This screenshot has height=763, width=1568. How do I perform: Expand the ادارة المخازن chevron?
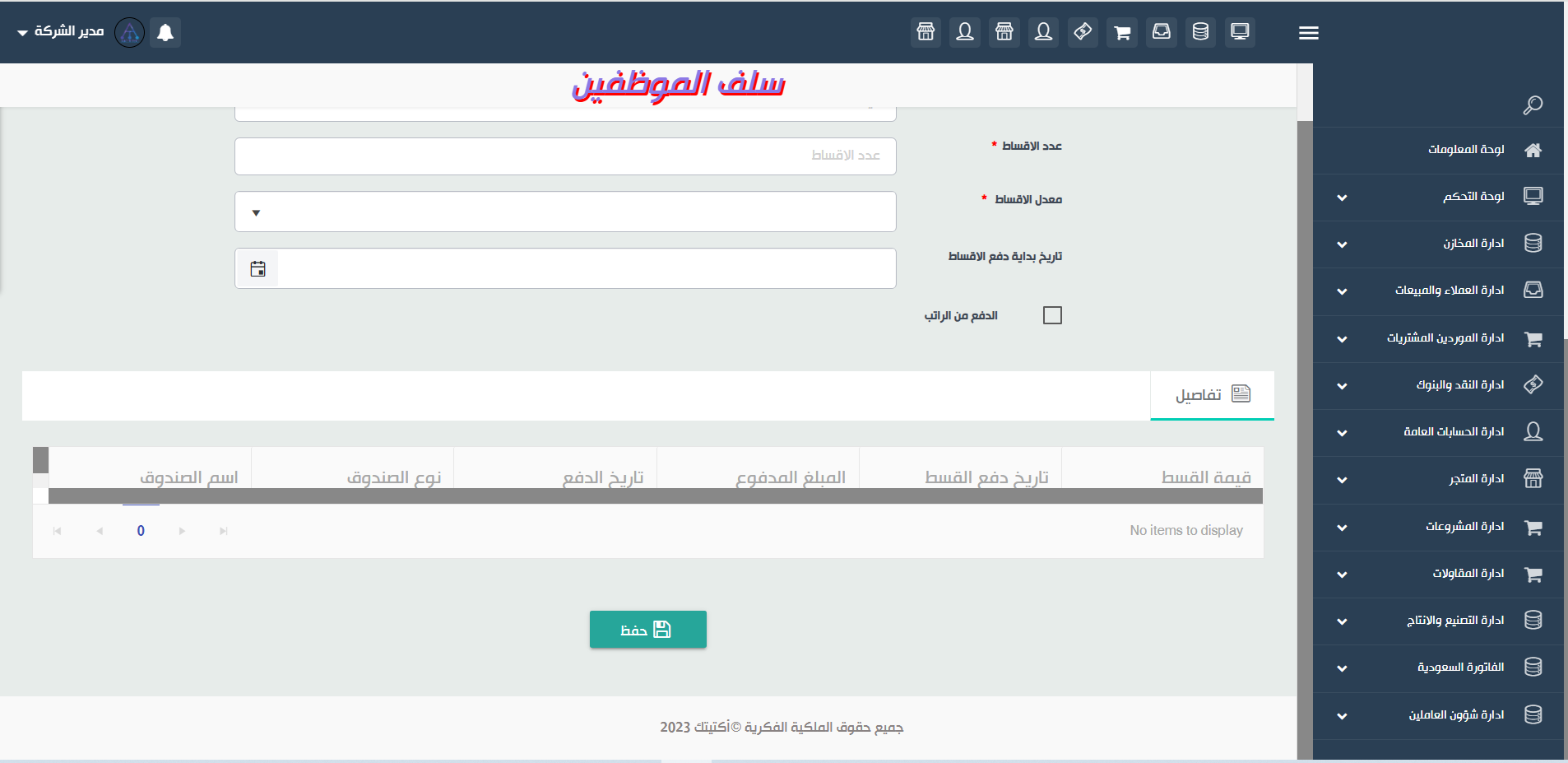tap(1342, 244)
